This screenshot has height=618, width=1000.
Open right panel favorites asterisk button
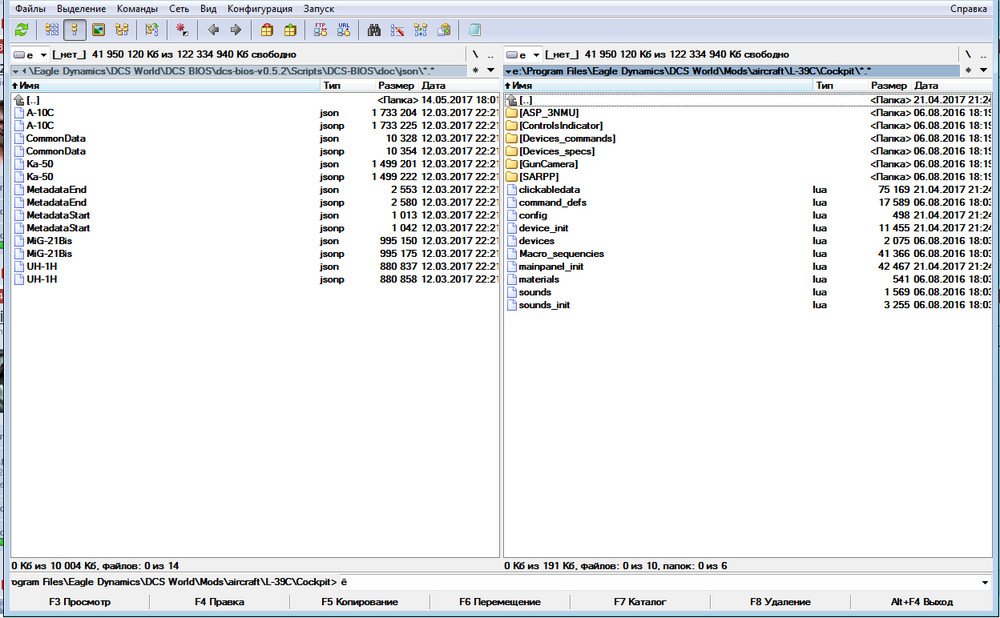coord(968,70)
